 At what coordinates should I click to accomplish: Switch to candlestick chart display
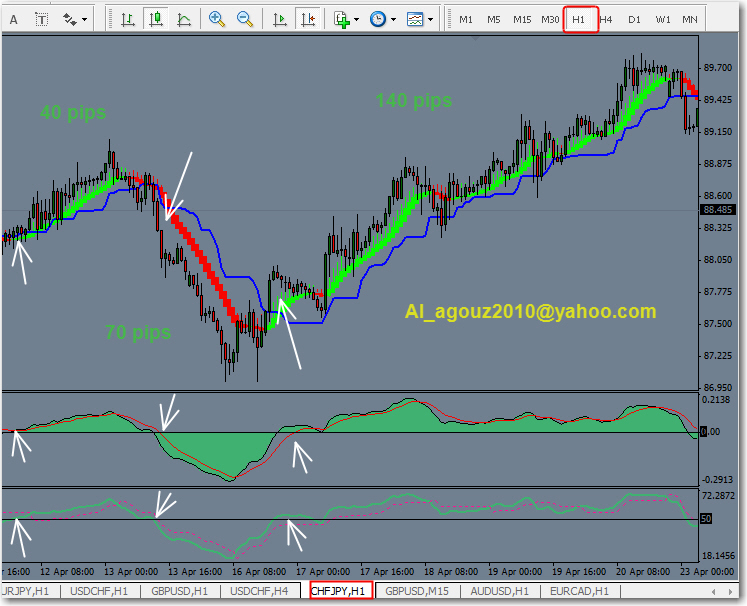(x=156, y=20)
